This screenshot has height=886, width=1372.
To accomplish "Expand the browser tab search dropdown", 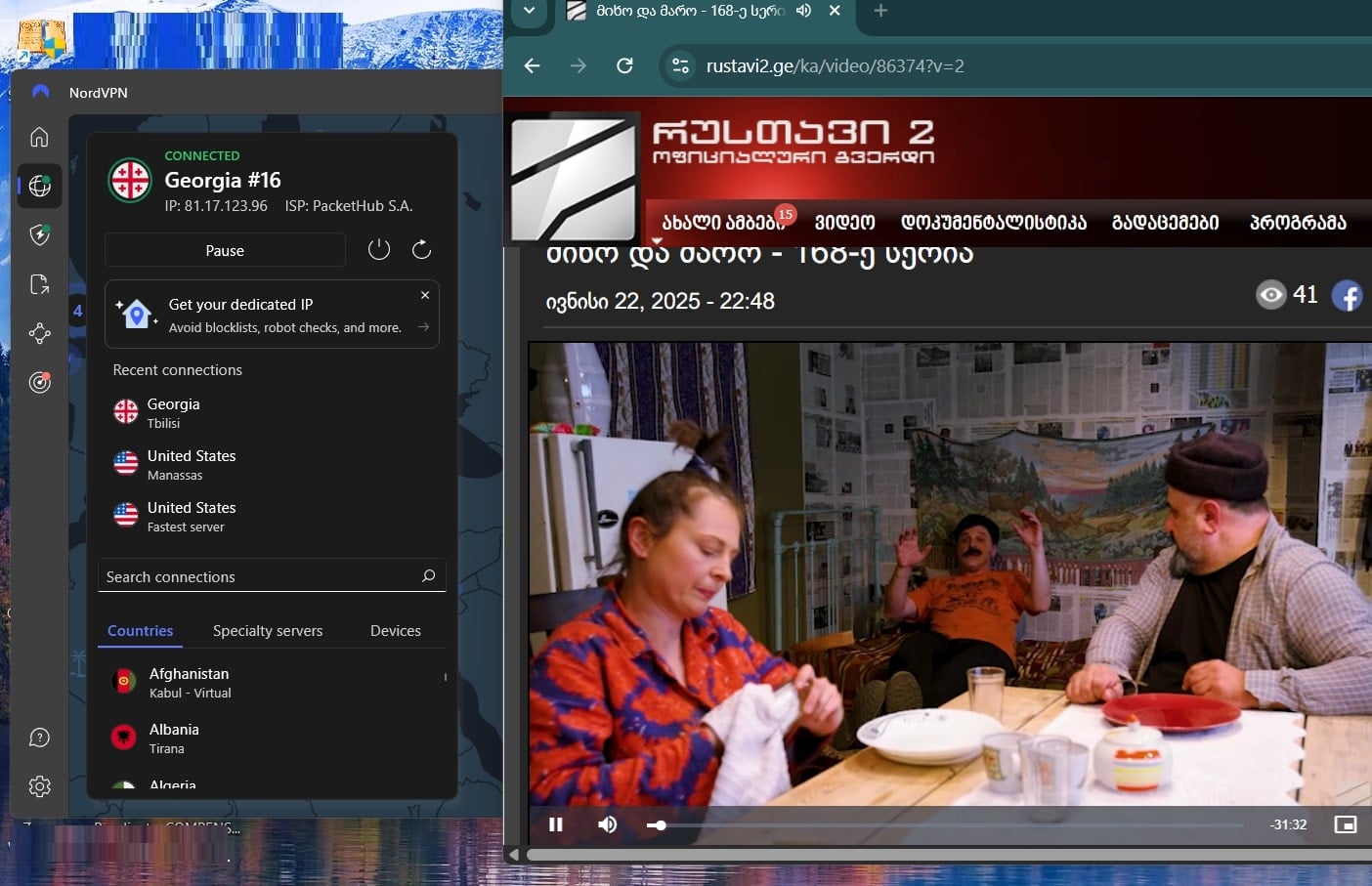I will click(529, 11).
